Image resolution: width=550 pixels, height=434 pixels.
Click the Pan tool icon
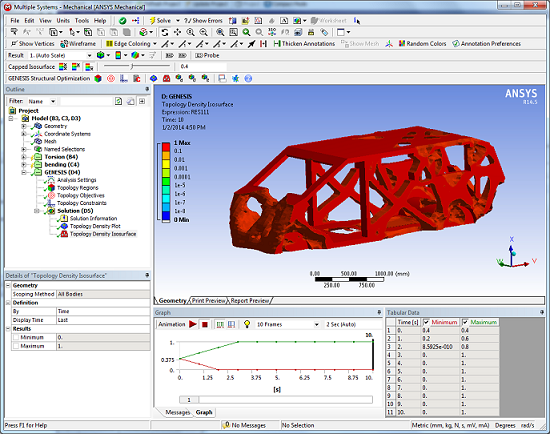click(x=177, y=32)
